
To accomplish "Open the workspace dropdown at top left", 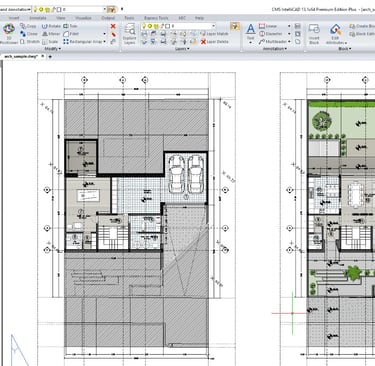I will [x=29, y=9].
